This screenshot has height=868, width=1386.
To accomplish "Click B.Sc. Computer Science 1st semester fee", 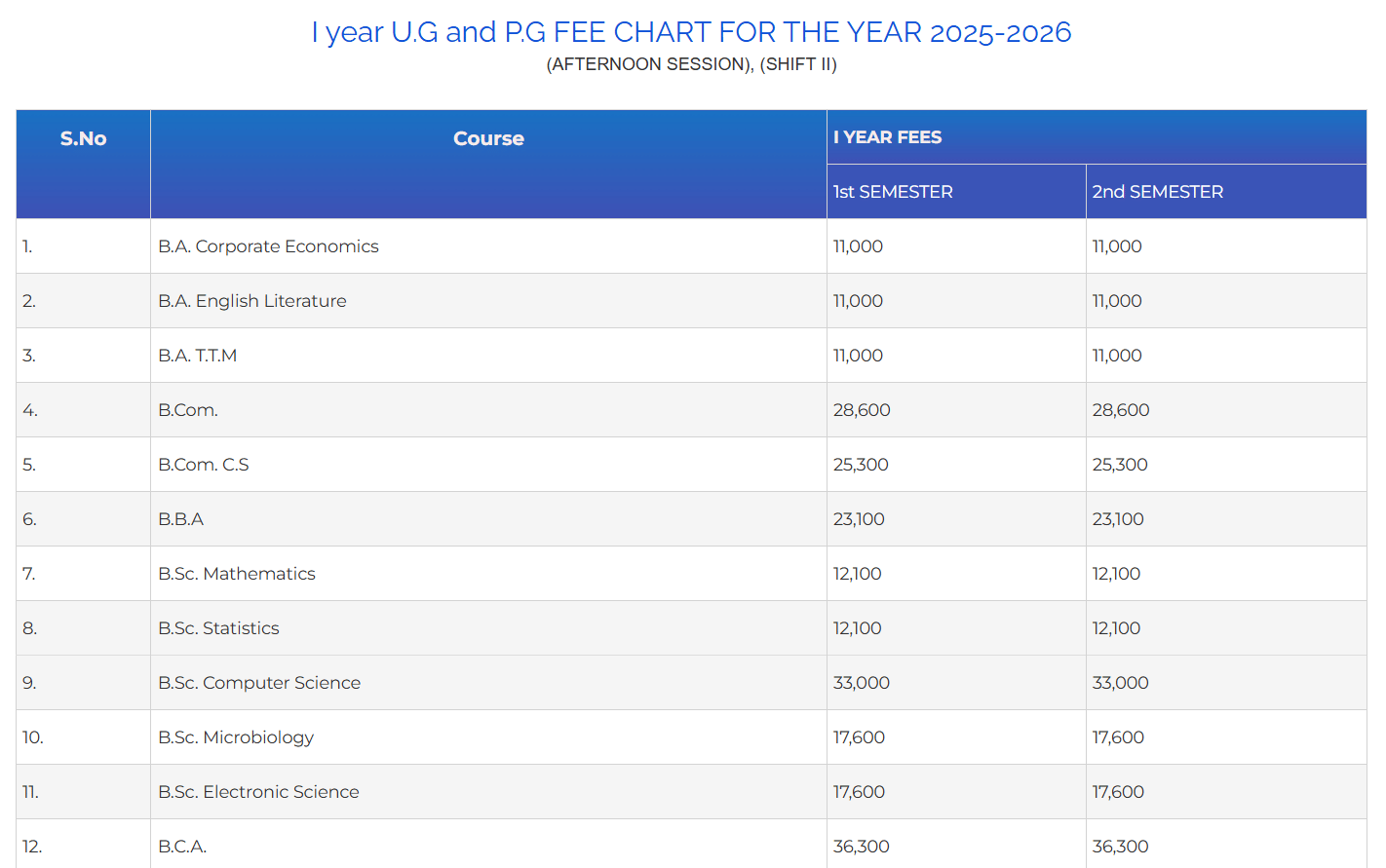I will (x=862, y=683).
